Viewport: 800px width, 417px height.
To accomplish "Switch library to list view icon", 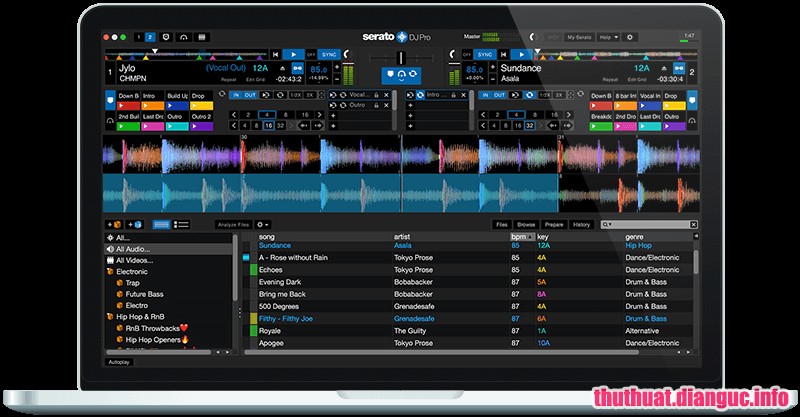I will point(181,225).
